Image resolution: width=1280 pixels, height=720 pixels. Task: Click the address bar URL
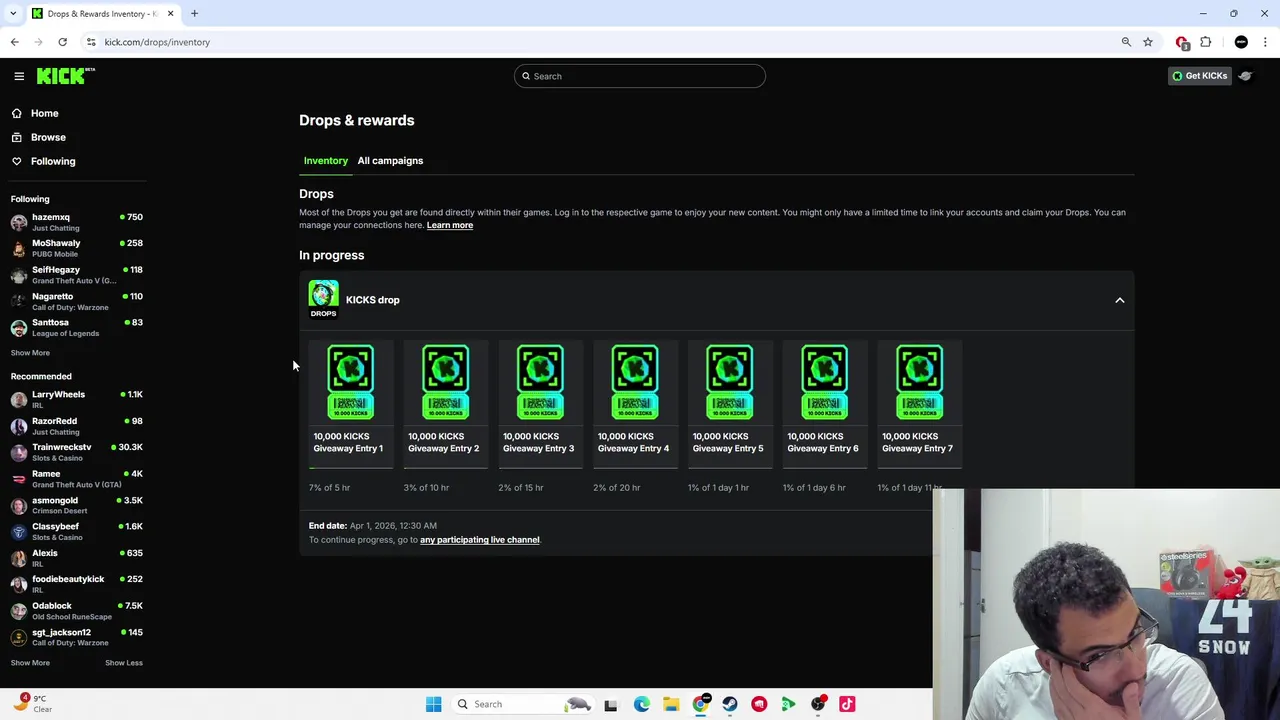(157, 42)
